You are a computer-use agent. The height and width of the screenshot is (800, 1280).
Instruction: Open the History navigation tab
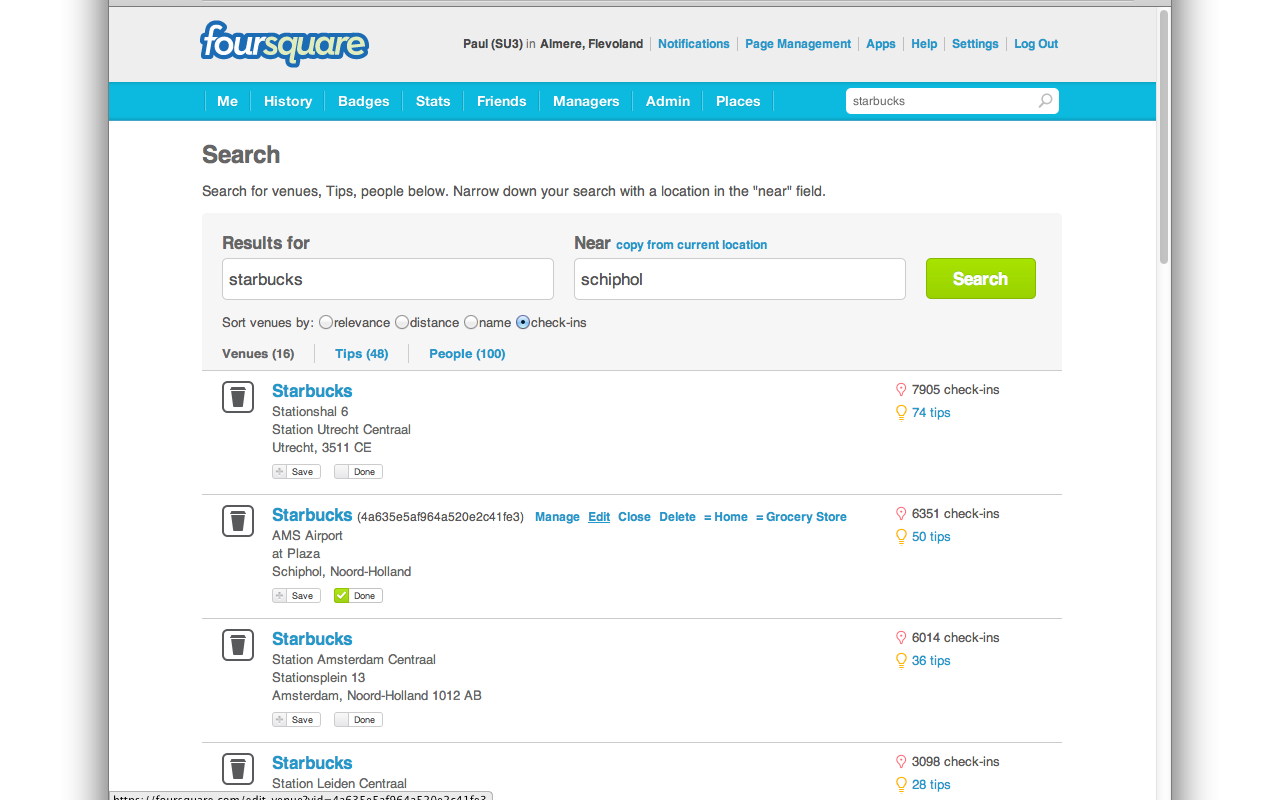pos(288,101)
